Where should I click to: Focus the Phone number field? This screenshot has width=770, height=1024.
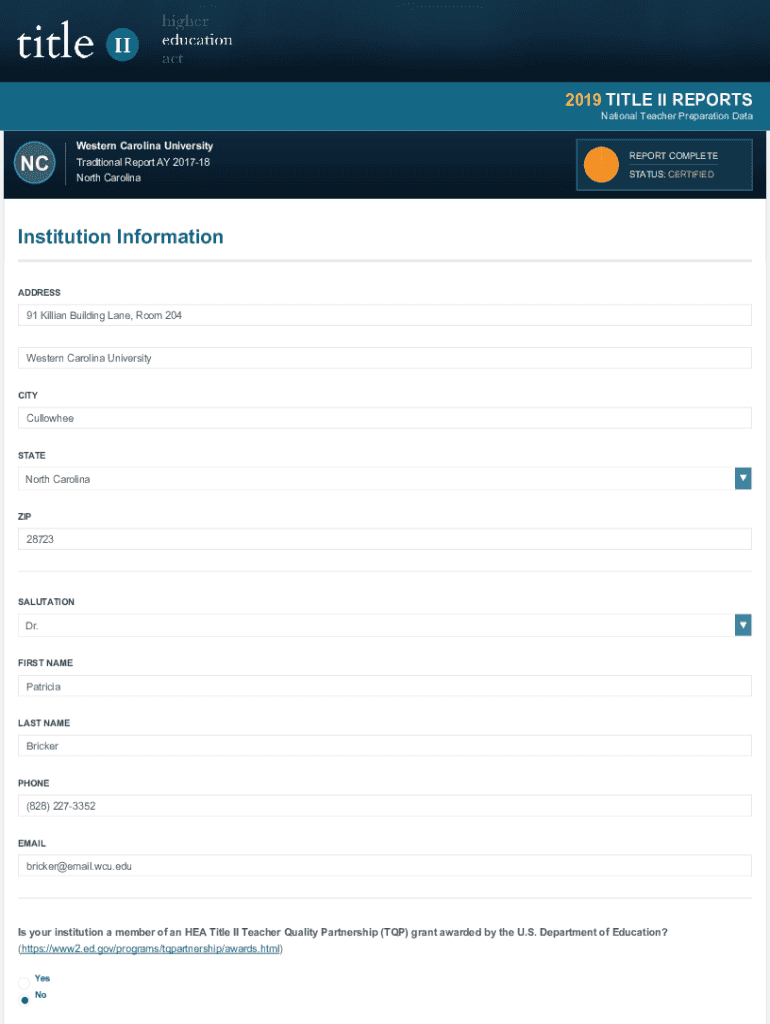pos(384,806)
